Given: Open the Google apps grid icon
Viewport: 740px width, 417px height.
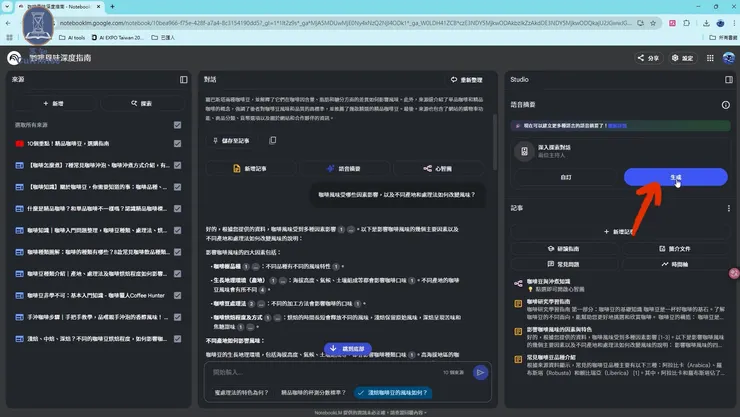Looking at the screenshot, I should pos(710,58).
